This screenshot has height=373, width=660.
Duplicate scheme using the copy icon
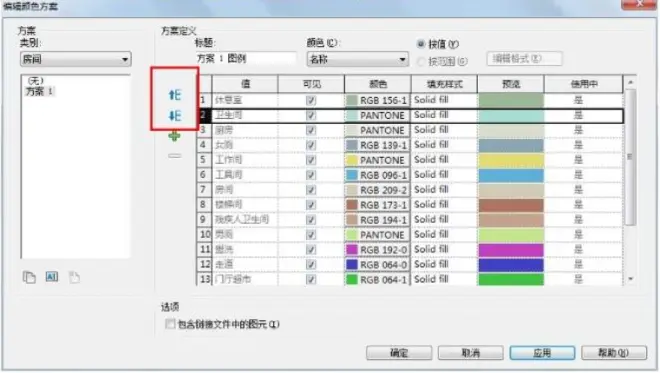pyautogui.click(x=29, y=277)
